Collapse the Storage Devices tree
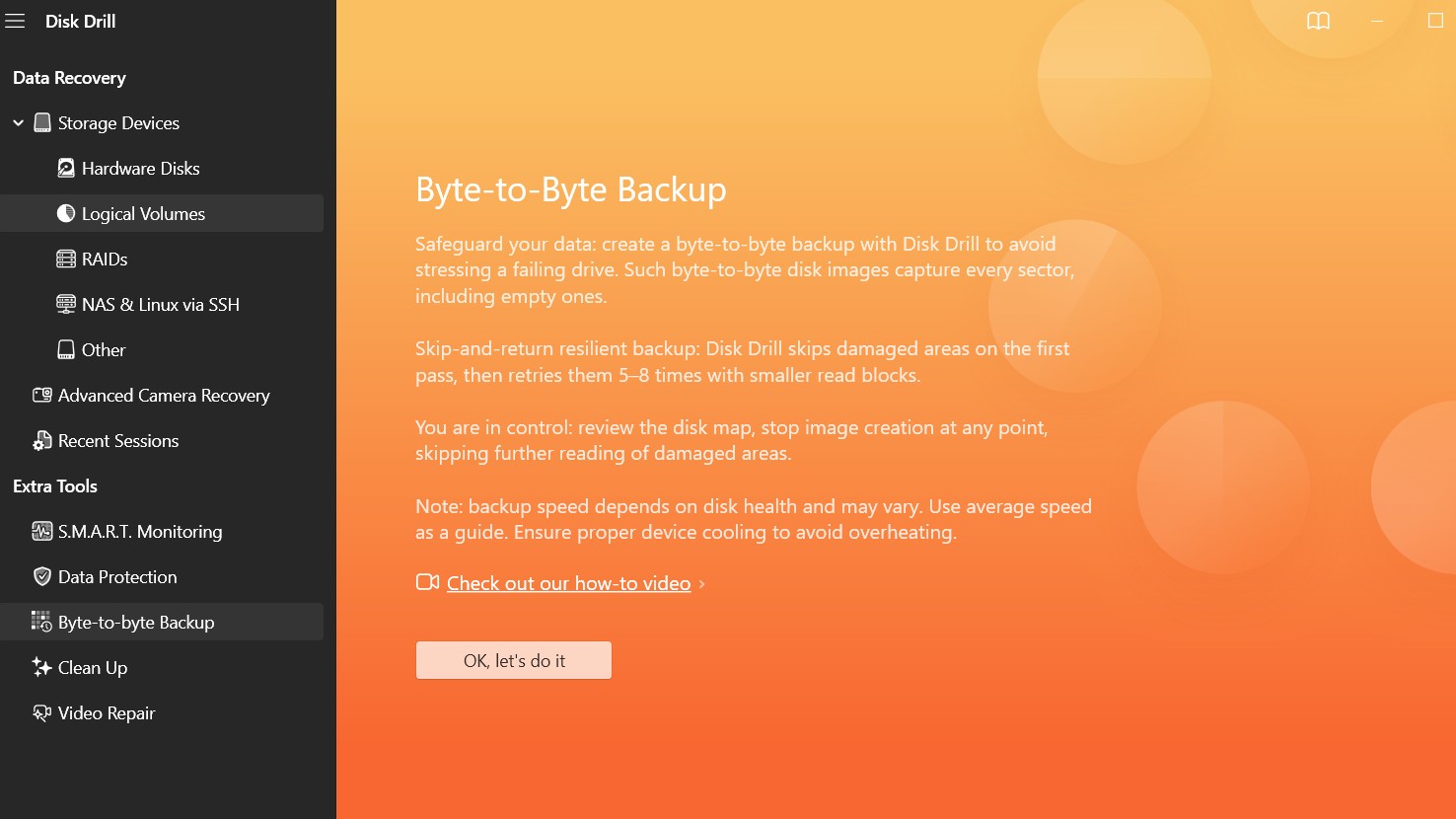 point(18,123)
